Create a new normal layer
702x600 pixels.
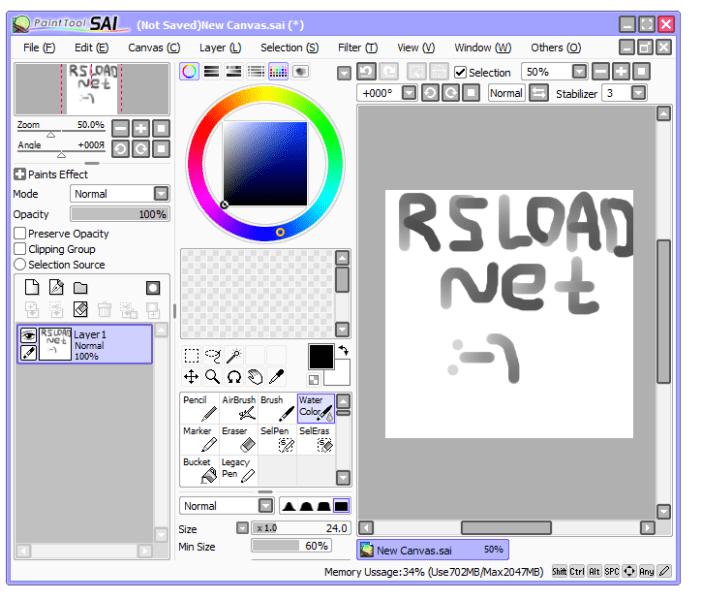(x=32, y=287)
